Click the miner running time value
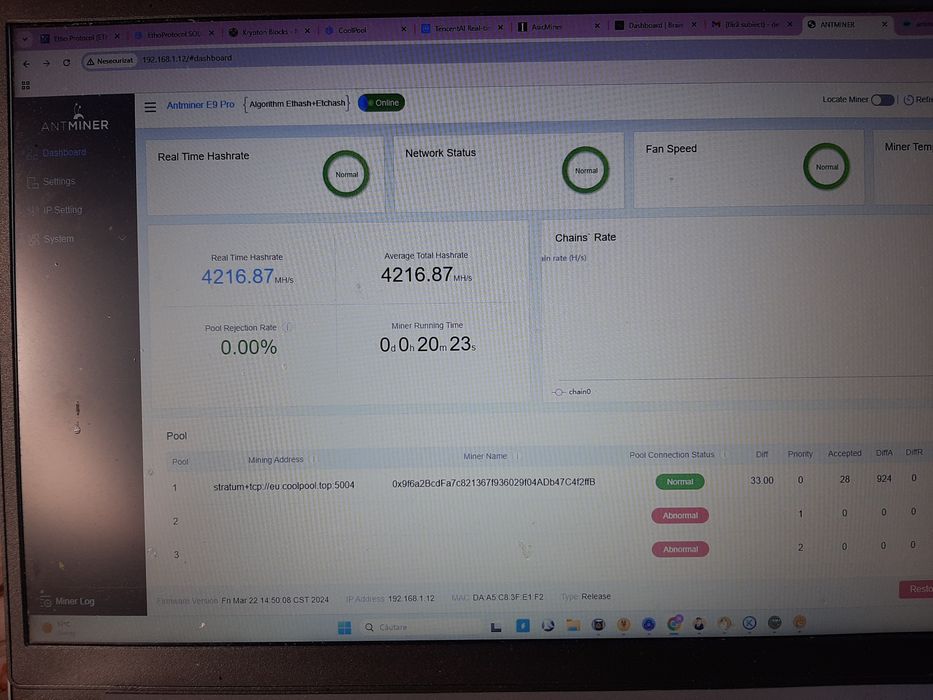This screenshot has width=933, height=700. point(428,344)
